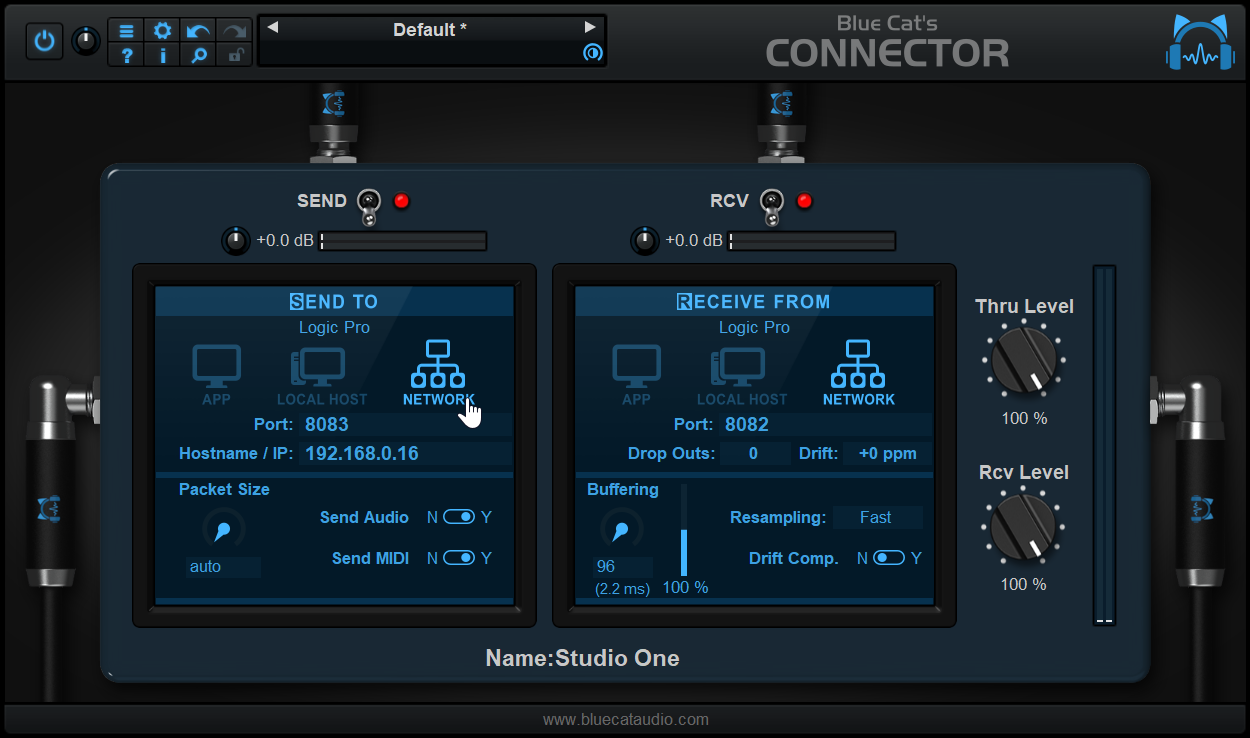Image resolution: width=1250 pixels, height=738 pixels.
Task: Select the previous preset arrow
Action: tap(272, 28)
